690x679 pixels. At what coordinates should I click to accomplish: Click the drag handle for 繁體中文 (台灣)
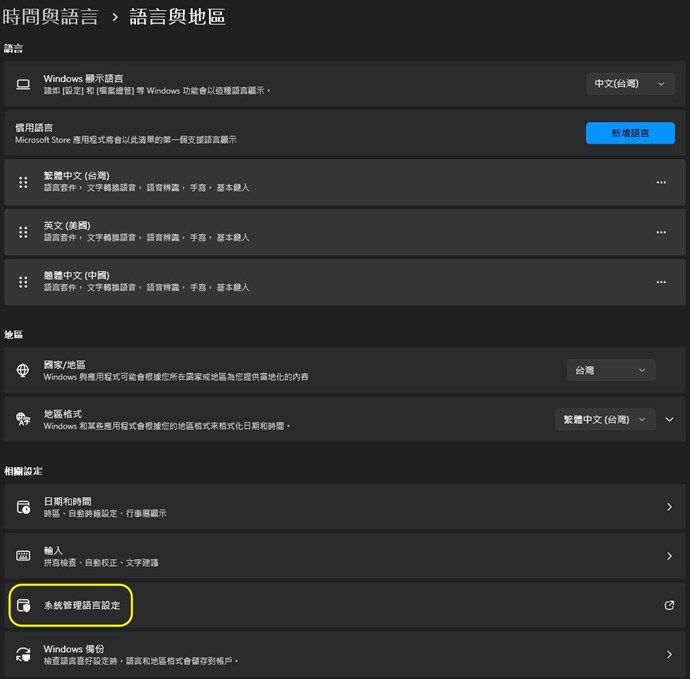23,183
